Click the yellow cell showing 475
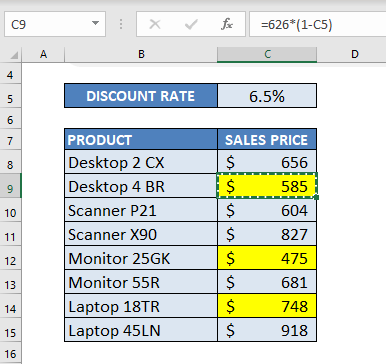This screenshot has height=364, width=386. point(267,258)
